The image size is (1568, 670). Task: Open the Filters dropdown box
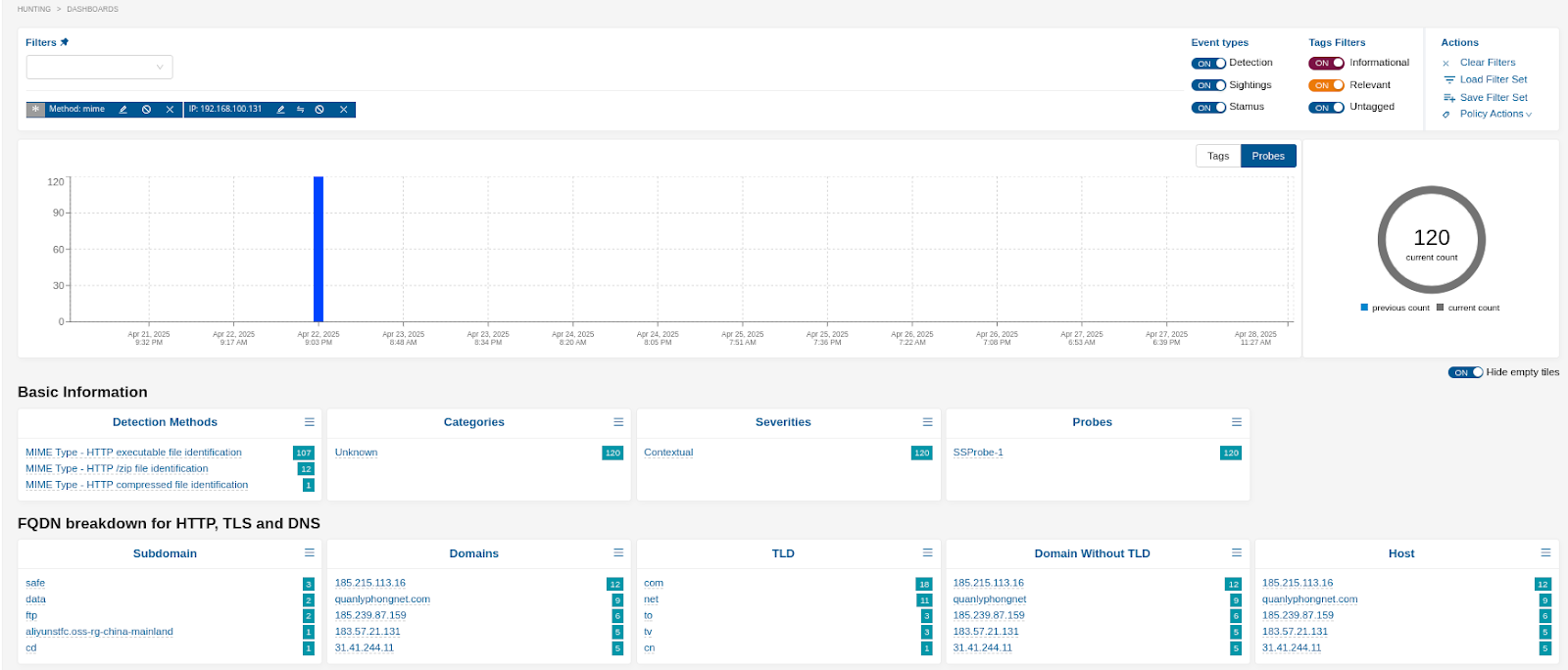(99, 67)
